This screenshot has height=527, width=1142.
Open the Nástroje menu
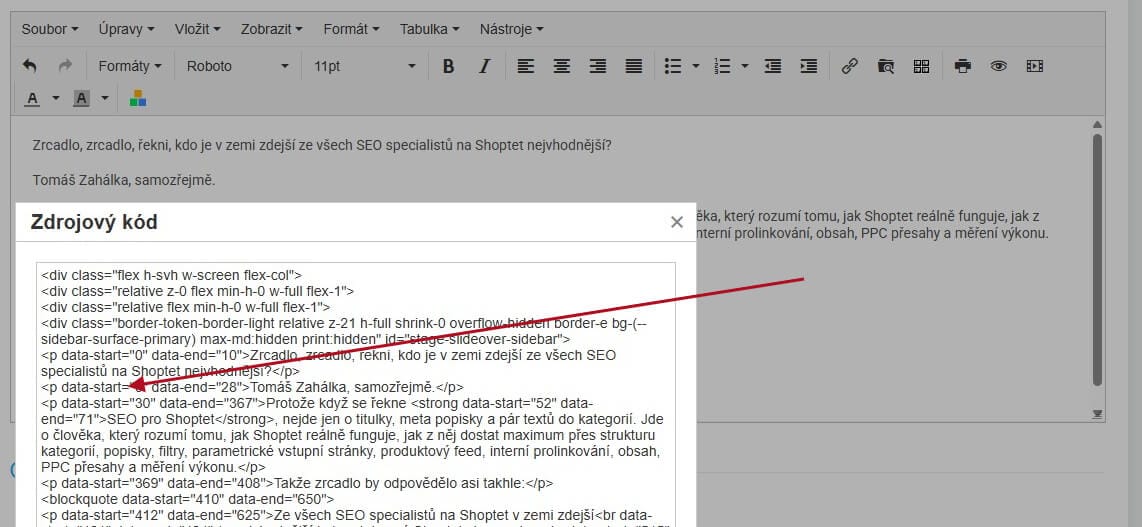coord(511,29)
